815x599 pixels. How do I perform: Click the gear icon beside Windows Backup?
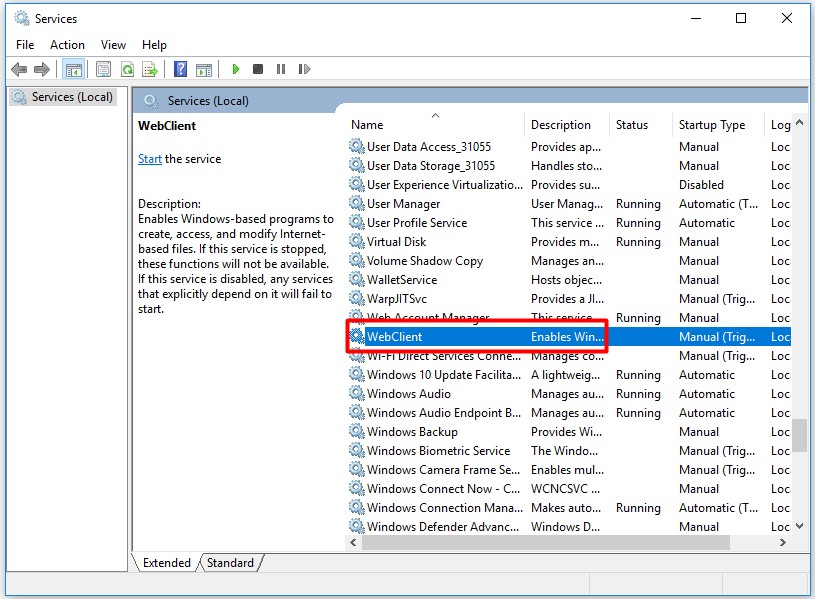[x=357, y=431]
